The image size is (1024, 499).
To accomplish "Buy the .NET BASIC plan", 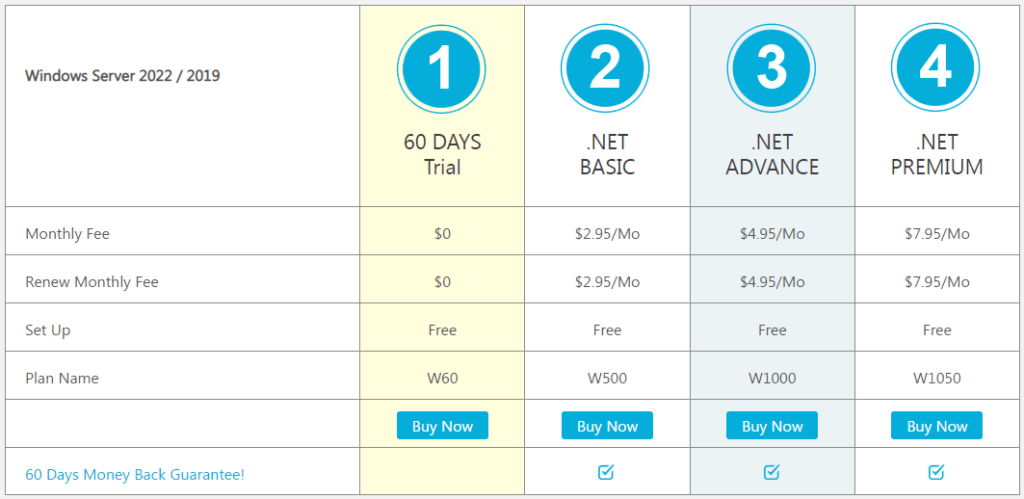I will pyautogui.click(x=607, y=426).
